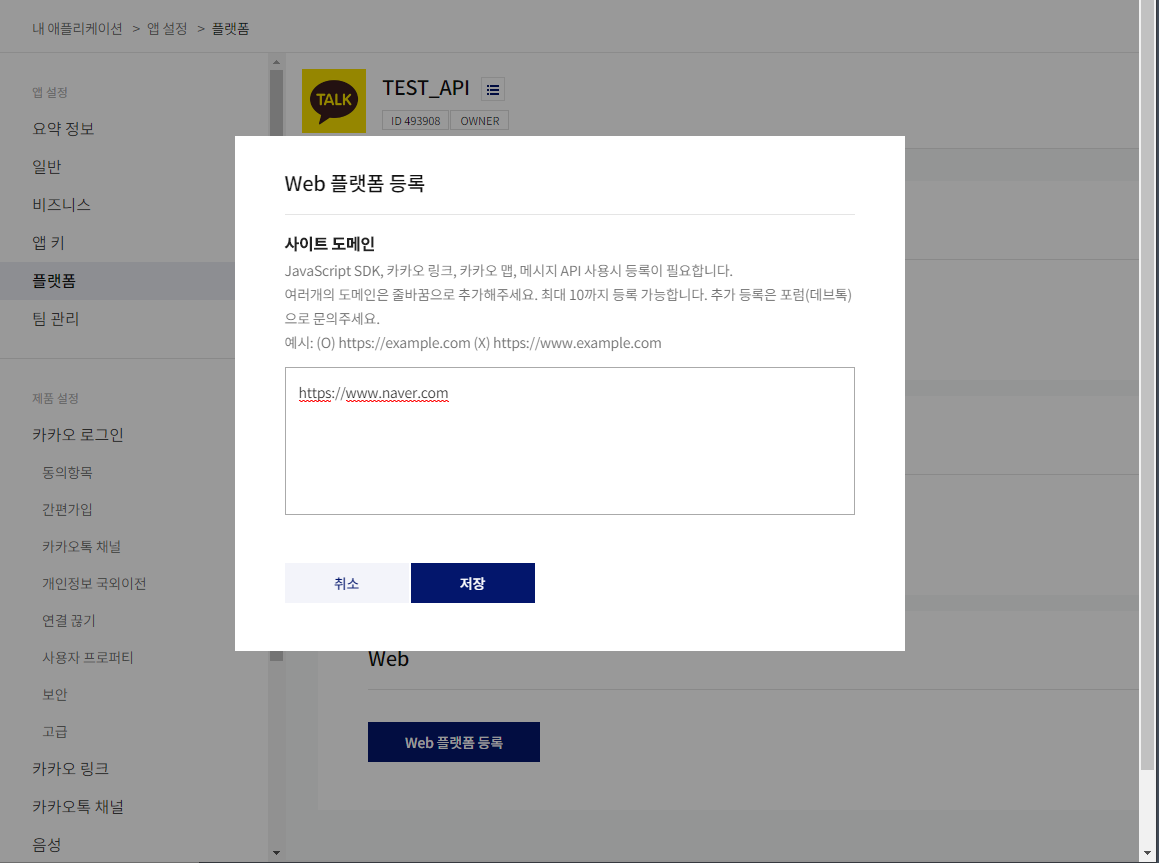Select 동의항목 submenu
This screenshot has width=1159, height=863.
tap(67, 472)
